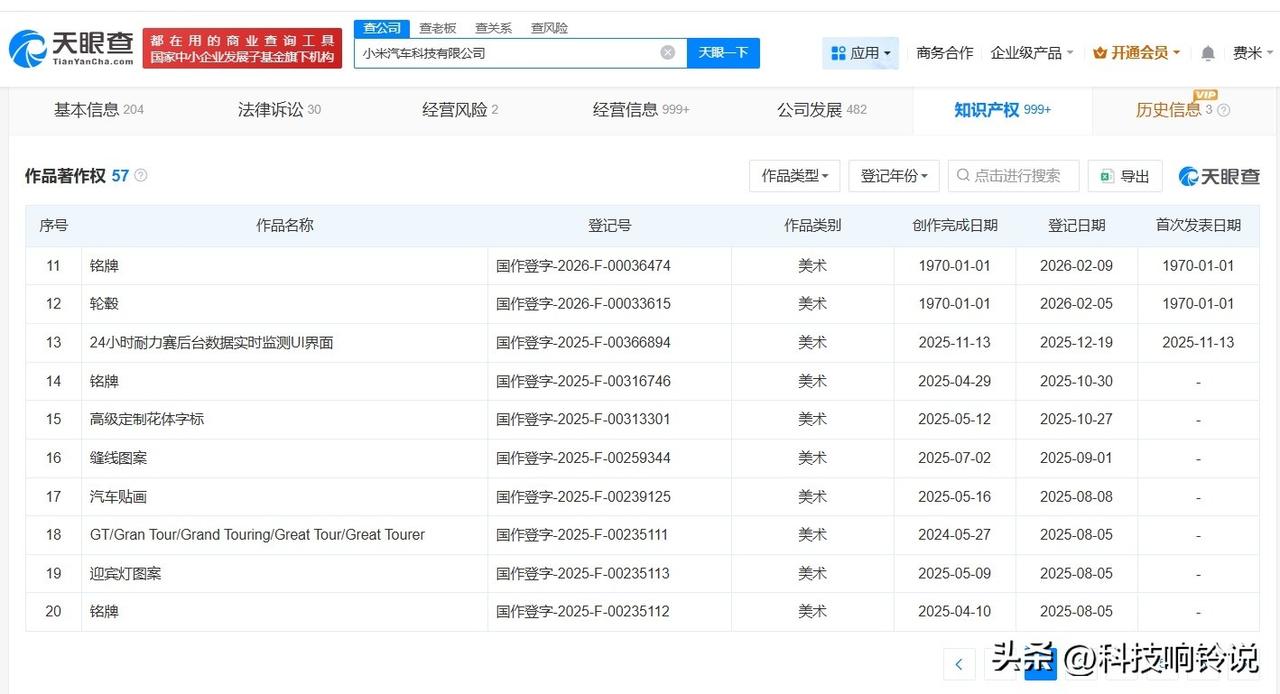Expand the 登记年份 filter dropdown
The height and width of the screenshot is (694, 1280).
894,176
